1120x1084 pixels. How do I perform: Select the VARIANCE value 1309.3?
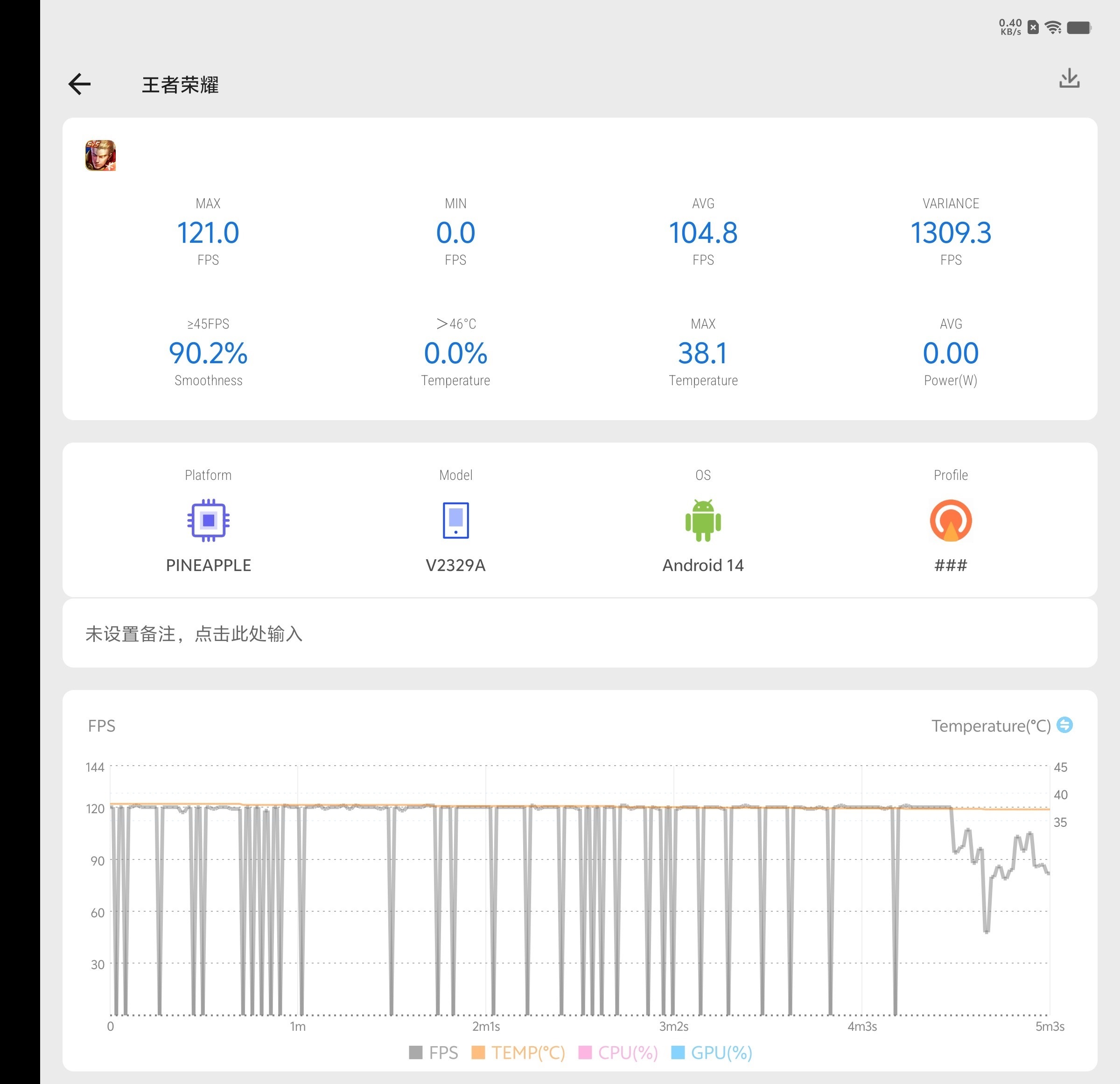(951, 232)
